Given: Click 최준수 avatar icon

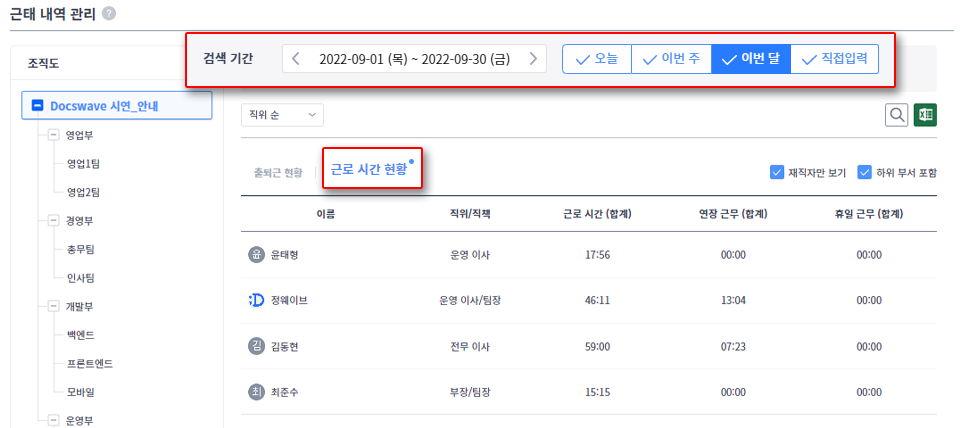Looking at the screenshot, I should tap(256, 392).
